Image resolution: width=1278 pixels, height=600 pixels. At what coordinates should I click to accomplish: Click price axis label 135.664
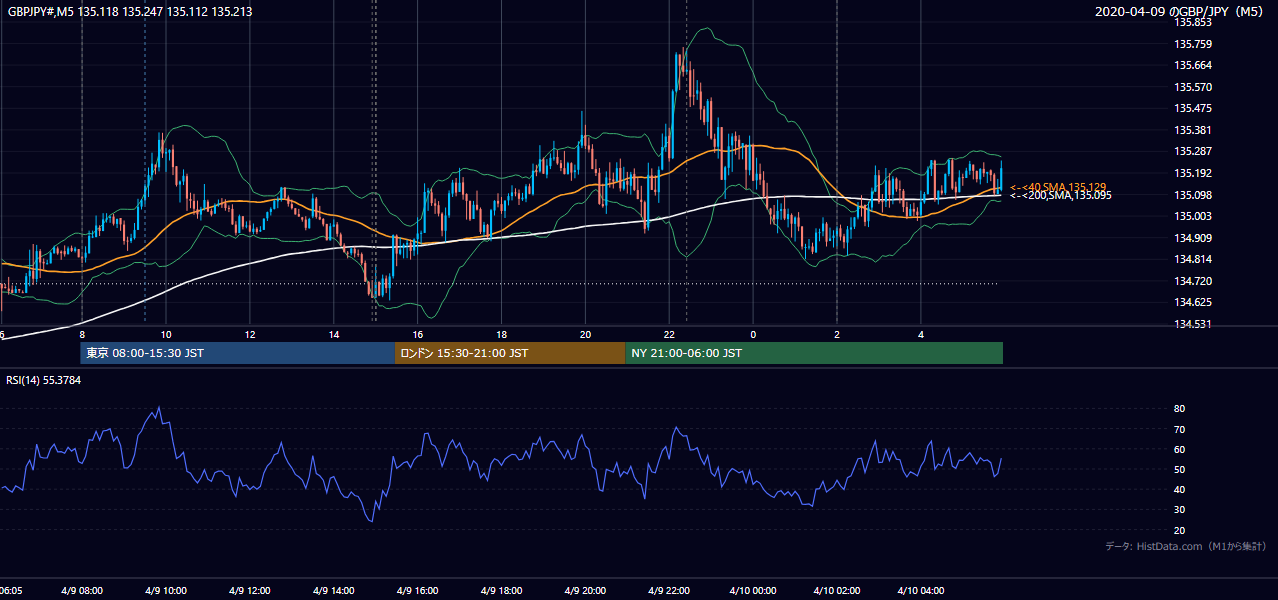[x=1193, y=65]
